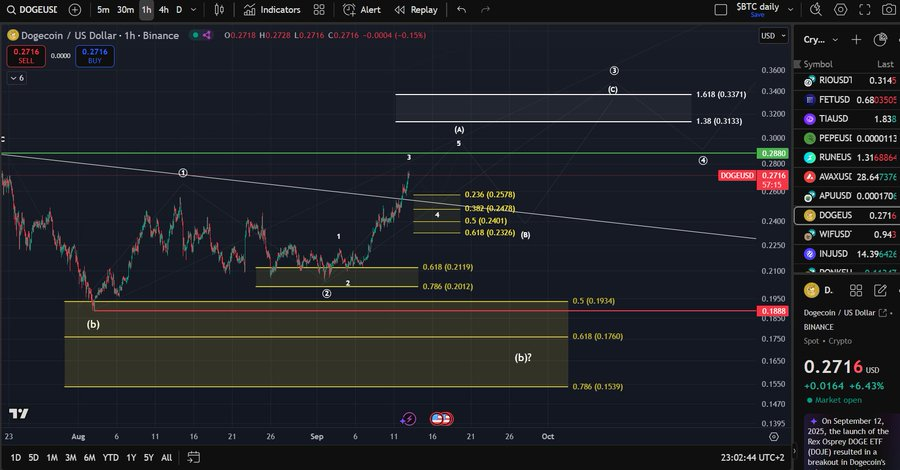Set chart range to 1Y
900x470 pixels.
[131, 457]
